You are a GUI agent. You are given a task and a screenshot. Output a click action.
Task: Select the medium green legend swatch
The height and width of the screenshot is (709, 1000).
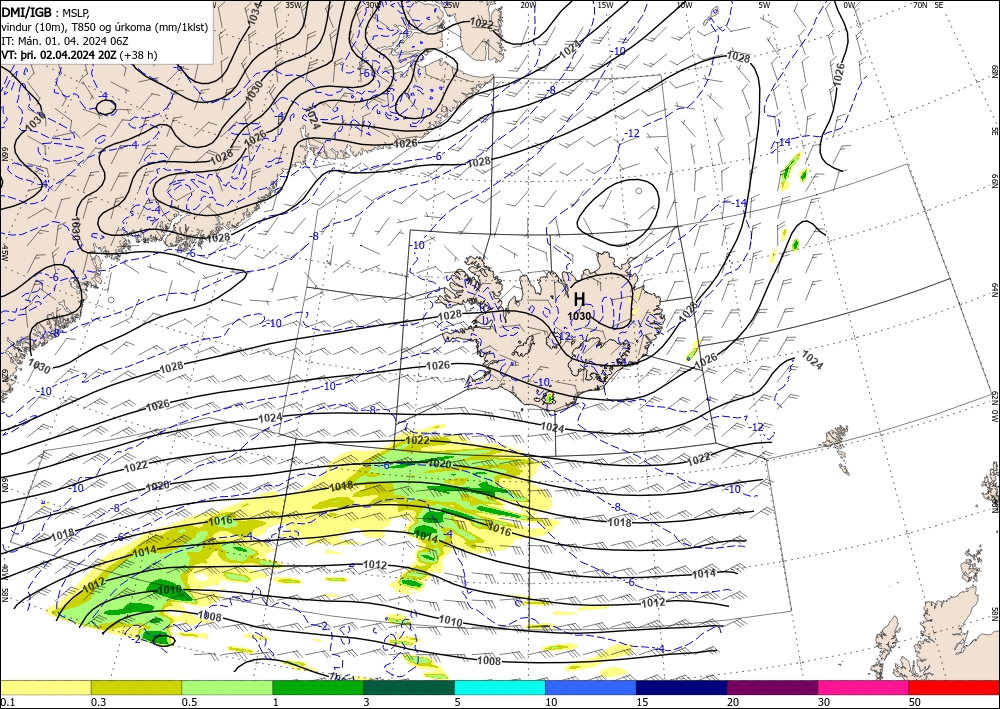318,687
